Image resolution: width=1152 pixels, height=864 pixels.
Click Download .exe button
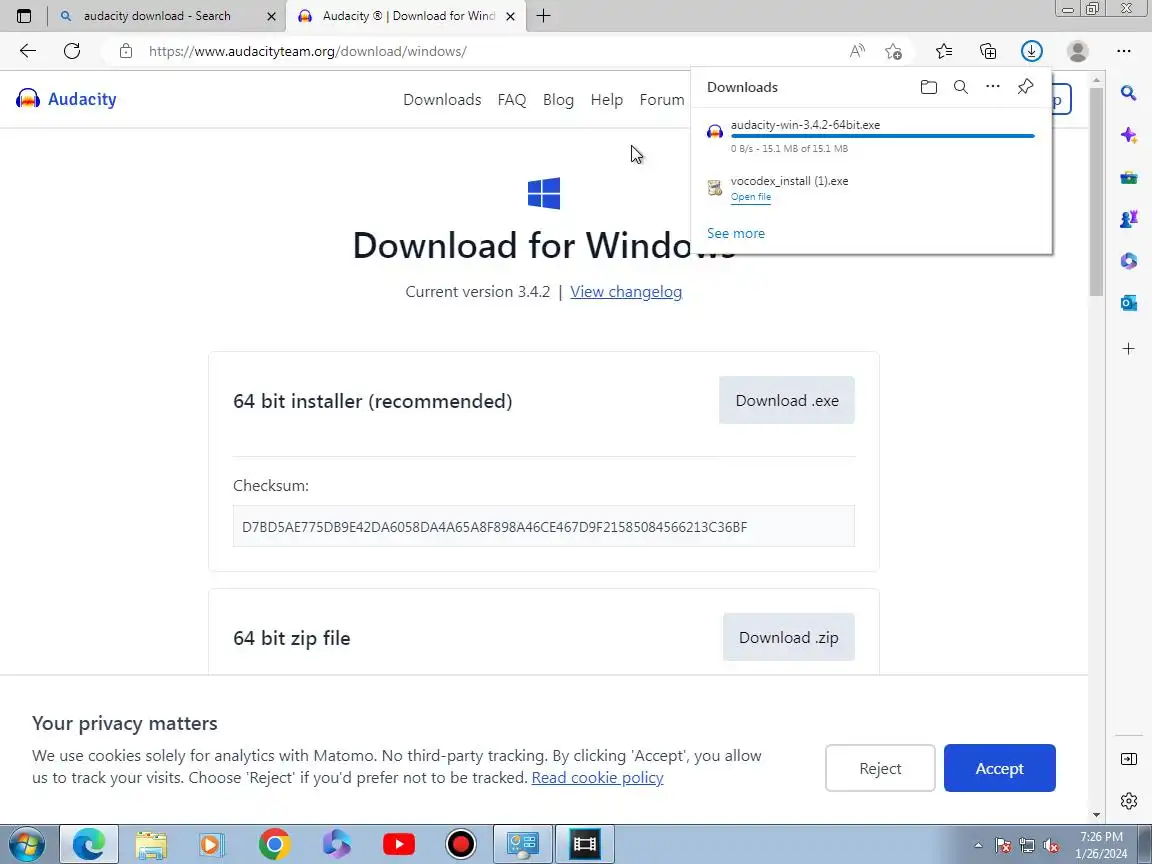coord(786,400)
